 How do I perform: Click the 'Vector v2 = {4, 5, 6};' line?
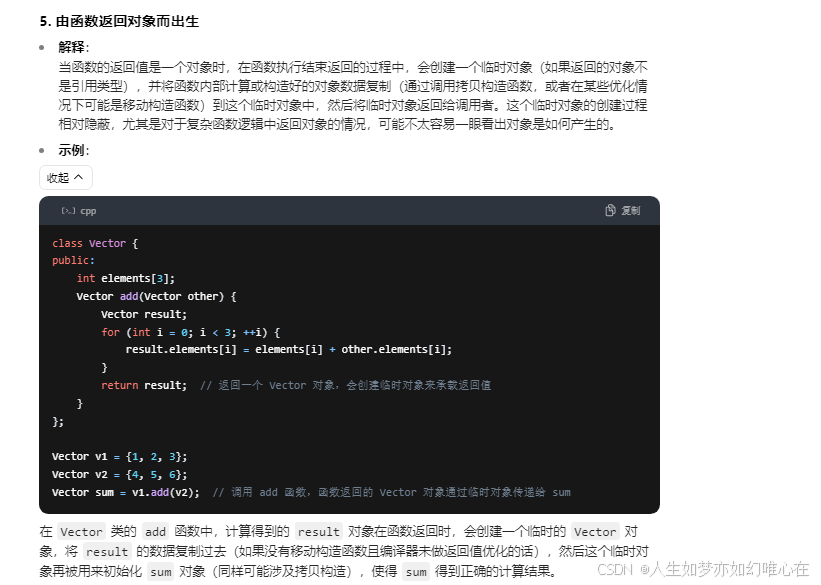[x=119, y=474]
